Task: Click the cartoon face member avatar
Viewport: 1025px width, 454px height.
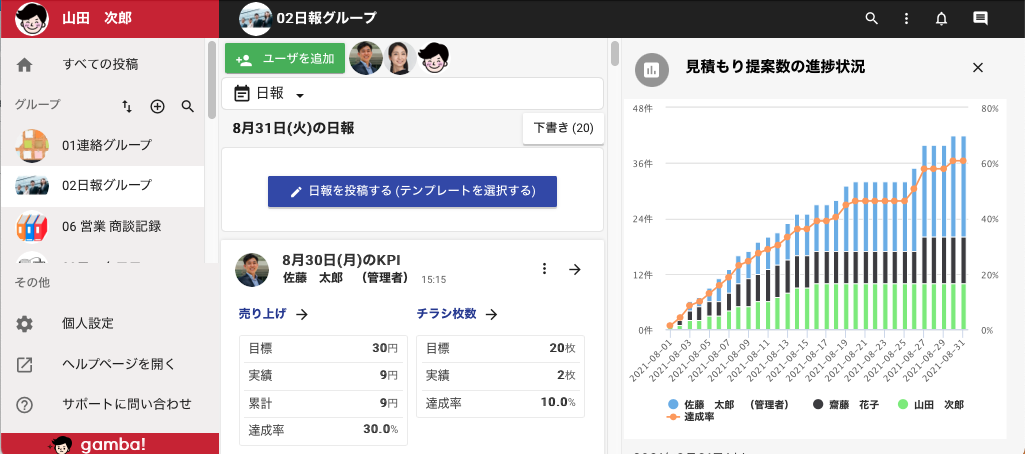Action: 433,59
